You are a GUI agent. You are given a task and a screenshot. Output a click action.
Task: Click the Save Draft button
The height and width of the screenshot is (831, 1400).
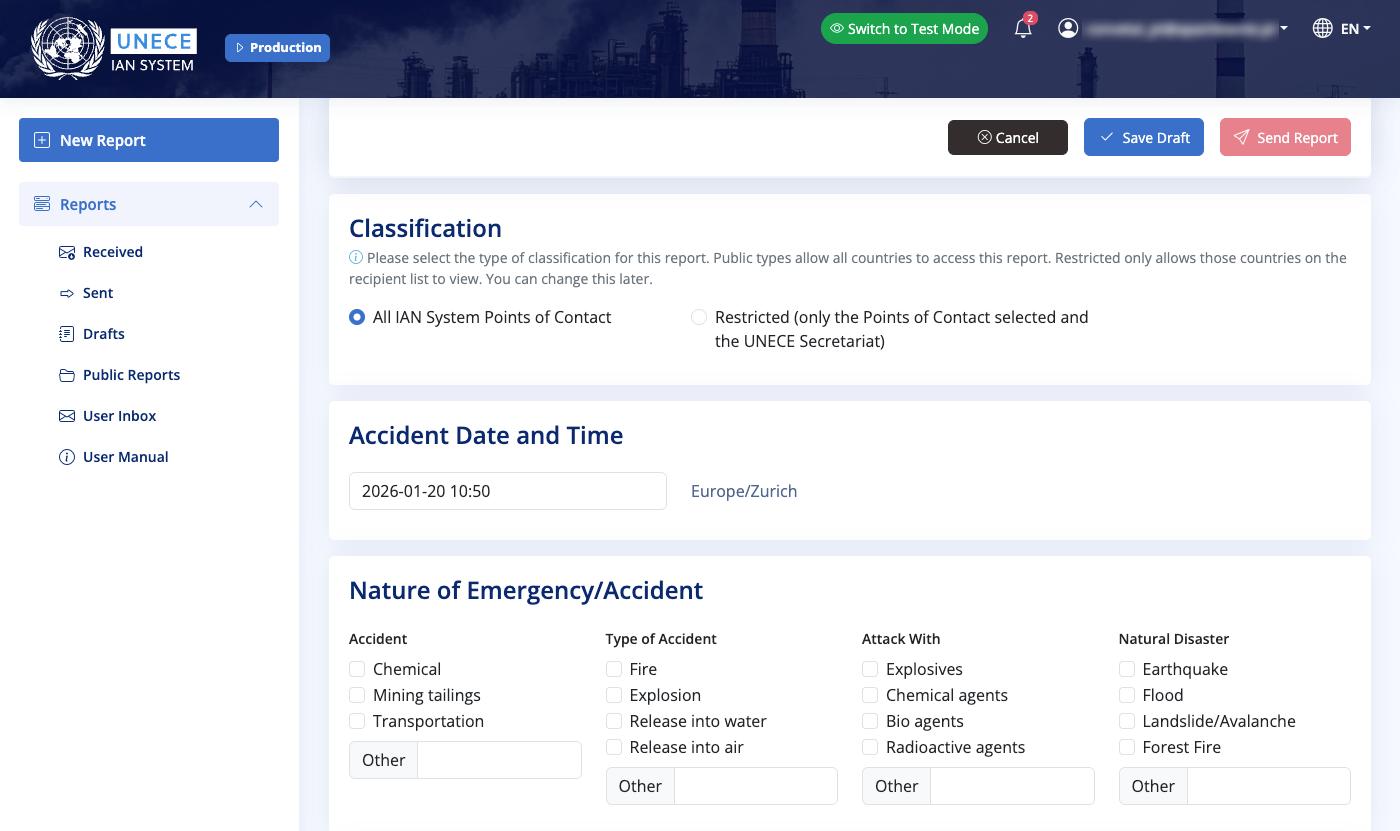coord(1143,138)
